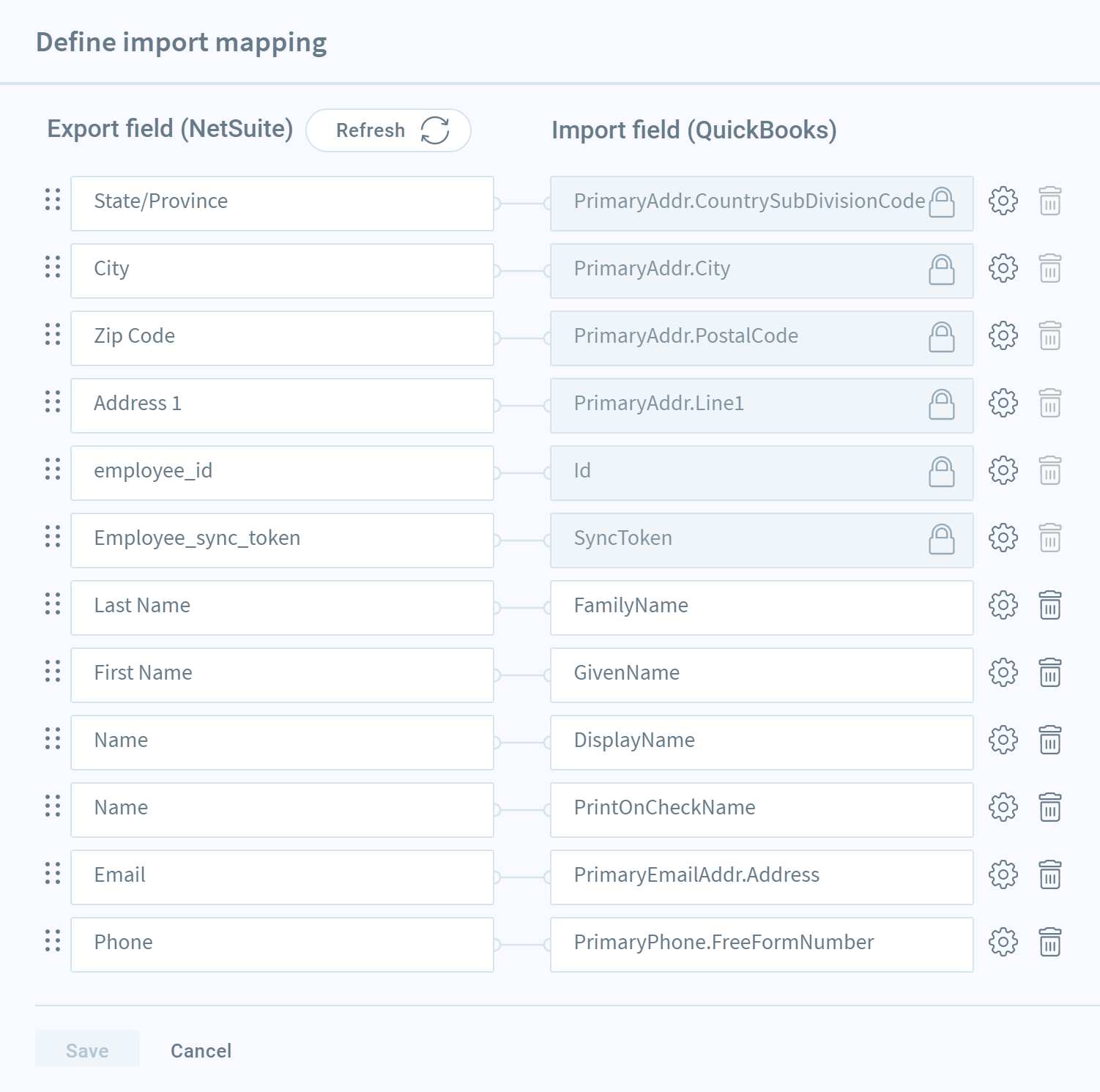1100x1092 pixels.
Task: Click the Last Name export field
Action: coord(282,608)
